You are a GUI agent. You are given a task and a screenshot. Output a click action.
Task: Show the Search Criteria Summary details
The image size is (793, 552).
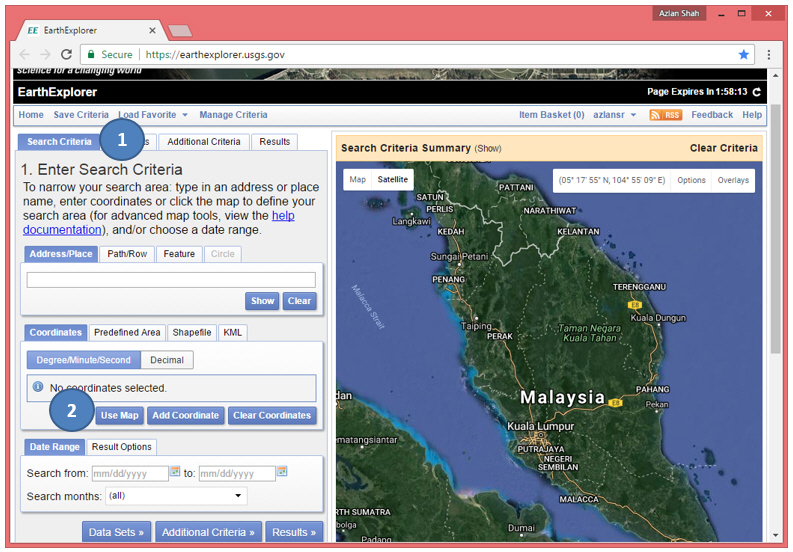point(488,148)
